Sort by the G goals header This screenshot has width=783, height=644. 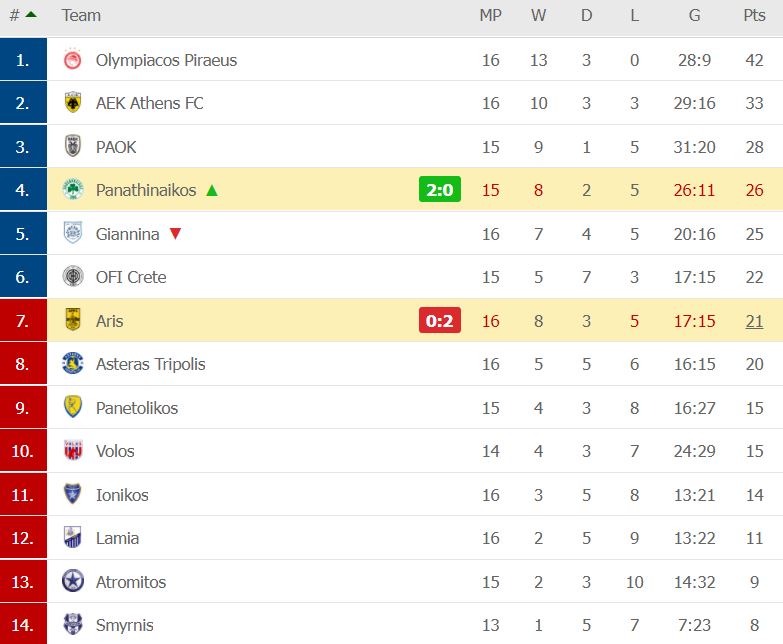tap(694, 15)
